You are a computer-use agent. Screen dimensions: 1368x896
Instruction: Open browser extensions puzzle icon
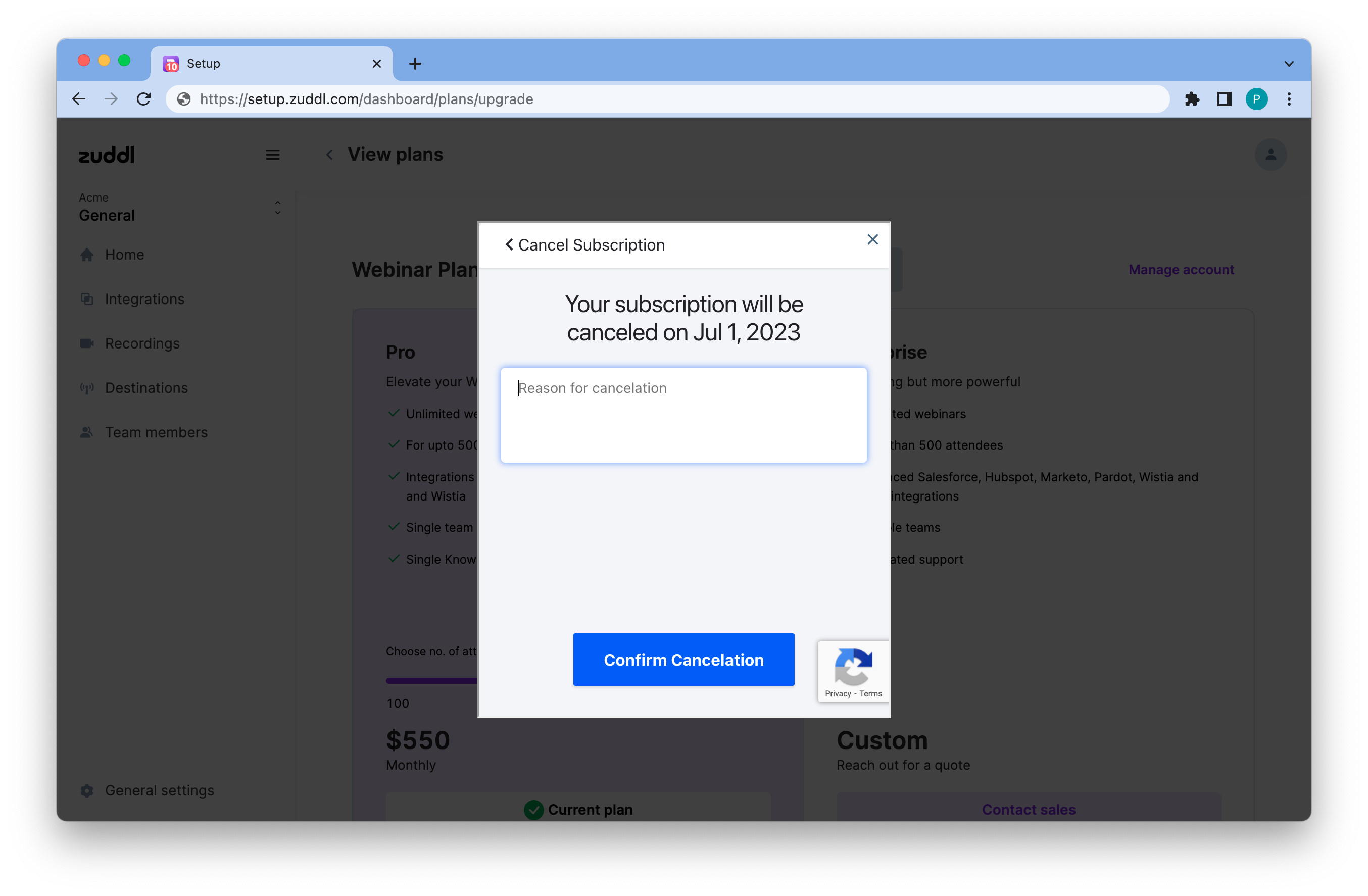pos(1192,99)
